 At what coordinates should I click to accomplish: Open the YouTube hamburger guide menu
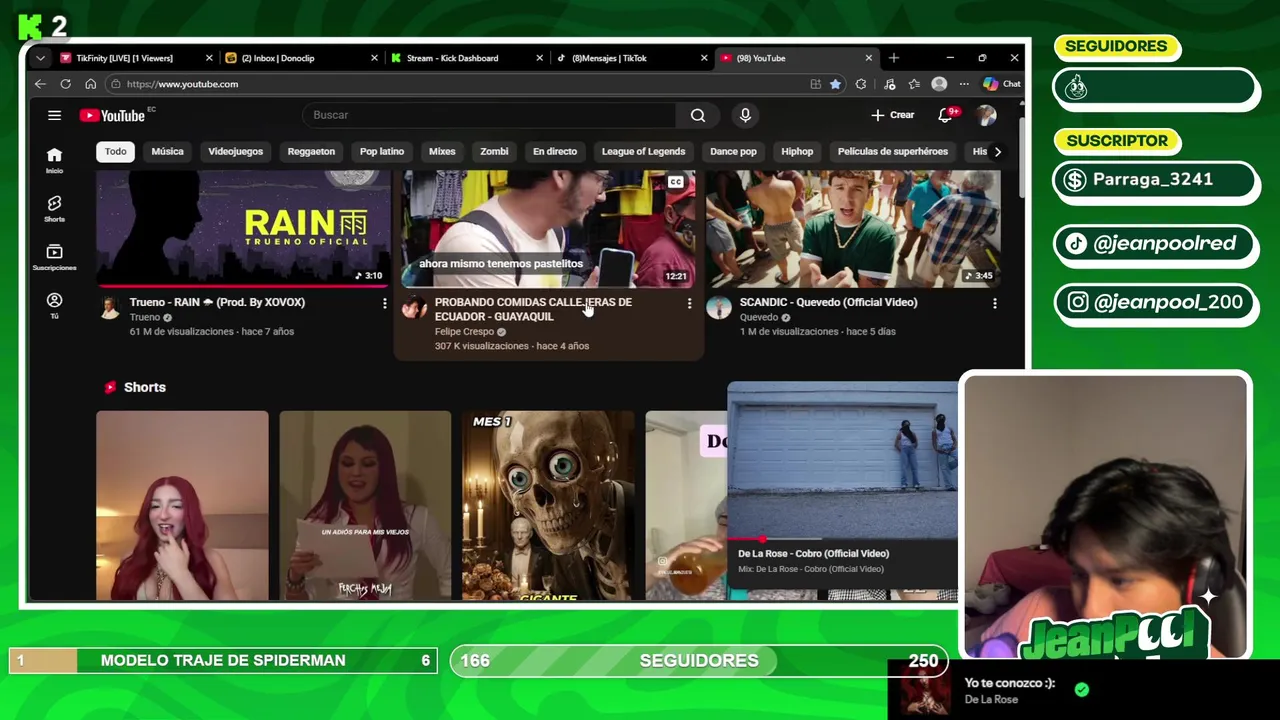pyautogui.click(x=54, y=115)
